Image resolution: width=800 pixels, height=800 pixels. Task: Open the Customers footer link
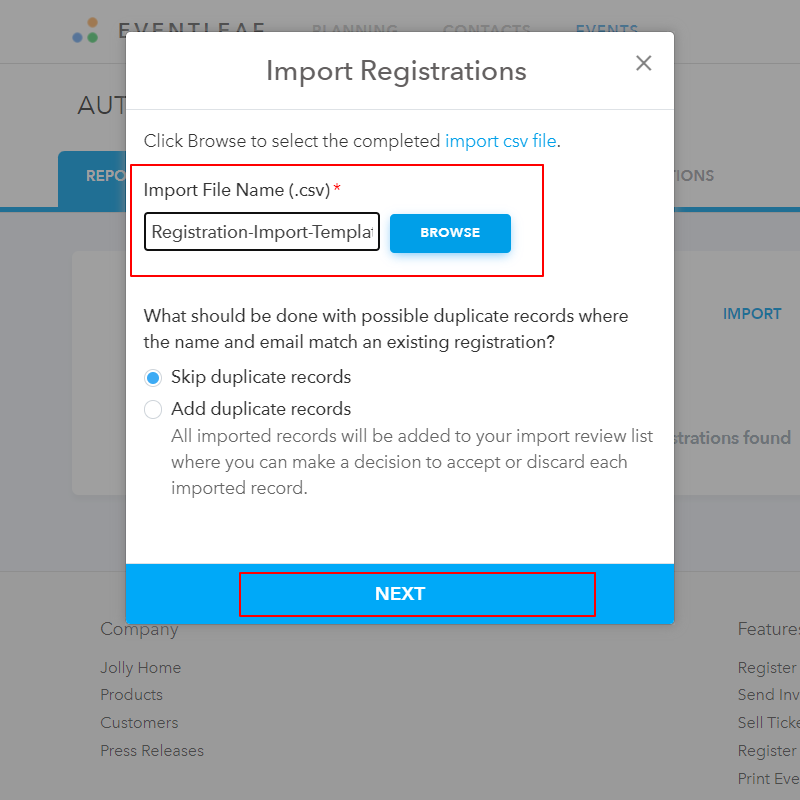(139, 722)
